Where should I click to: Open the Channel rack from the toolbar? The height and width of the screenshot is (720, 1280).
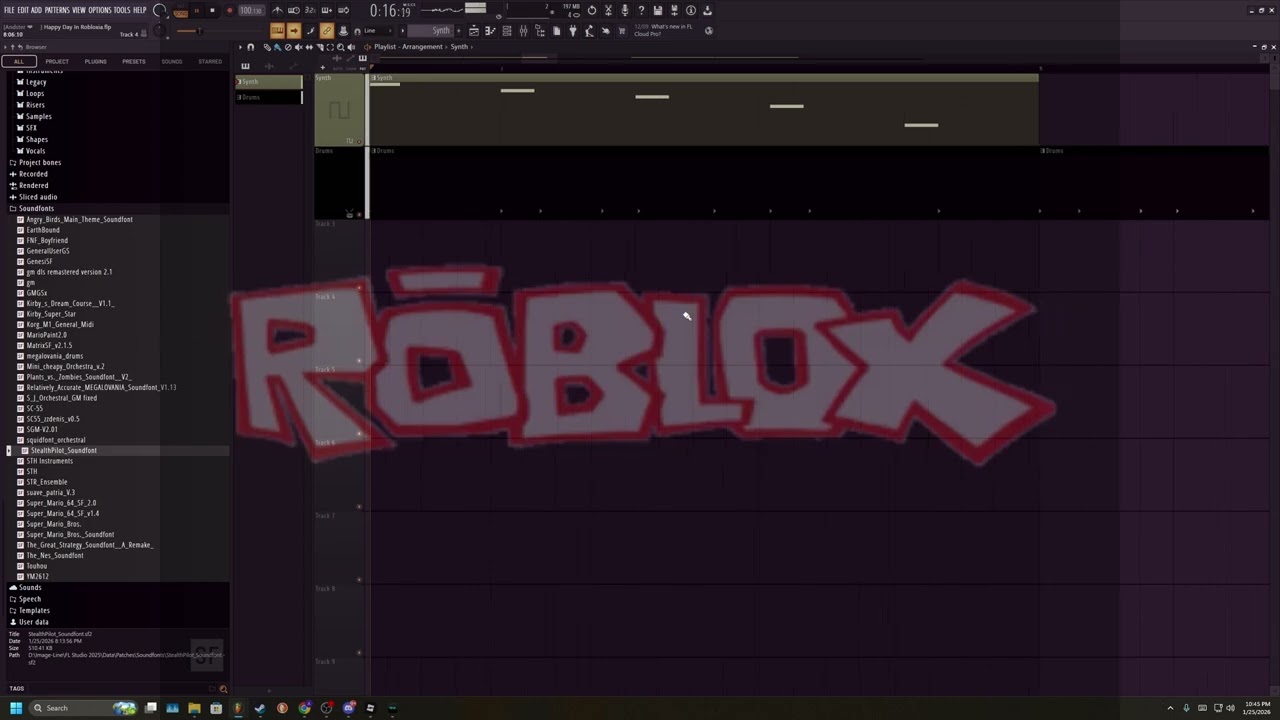507,30
